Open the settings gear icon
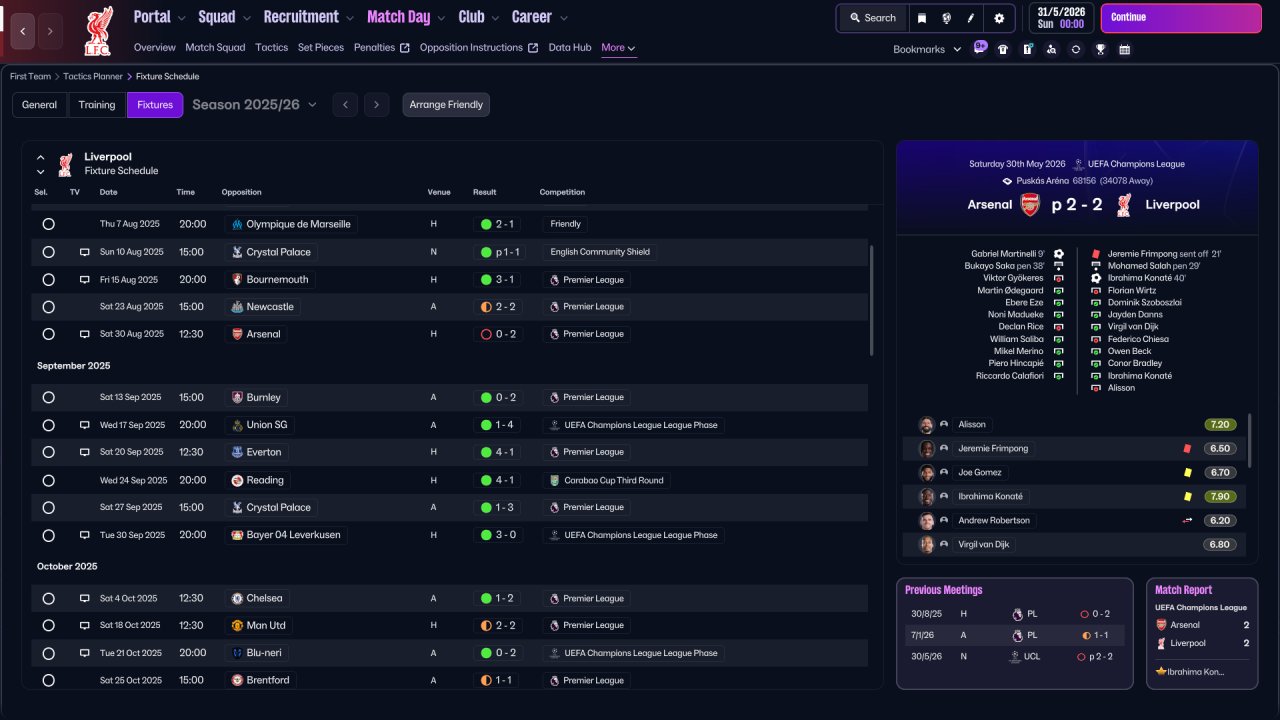1280x720 pixels. point(999,18)
